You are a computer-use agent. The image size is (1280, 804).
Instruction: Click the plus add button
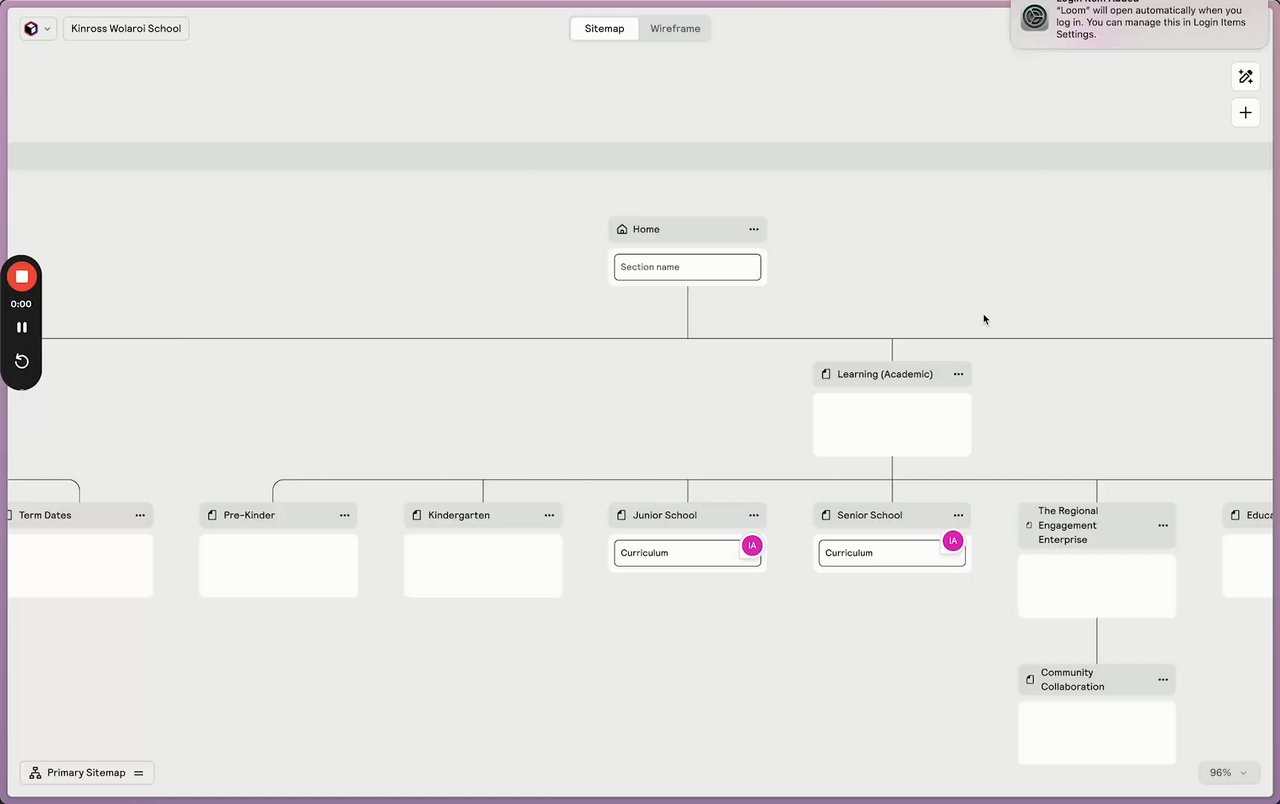tap(1245, 113)
